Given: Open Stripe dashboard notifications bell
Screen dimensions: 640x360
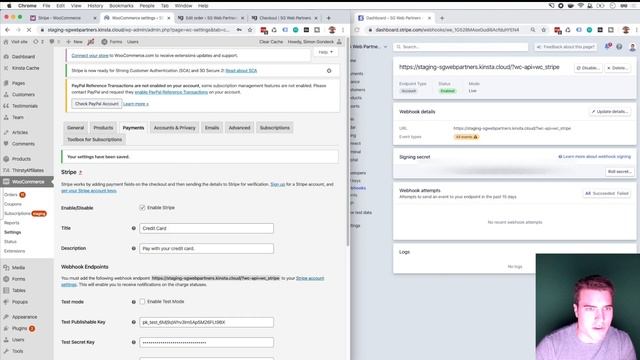Looking at the screenshot, I should click(x=607, y=47).
